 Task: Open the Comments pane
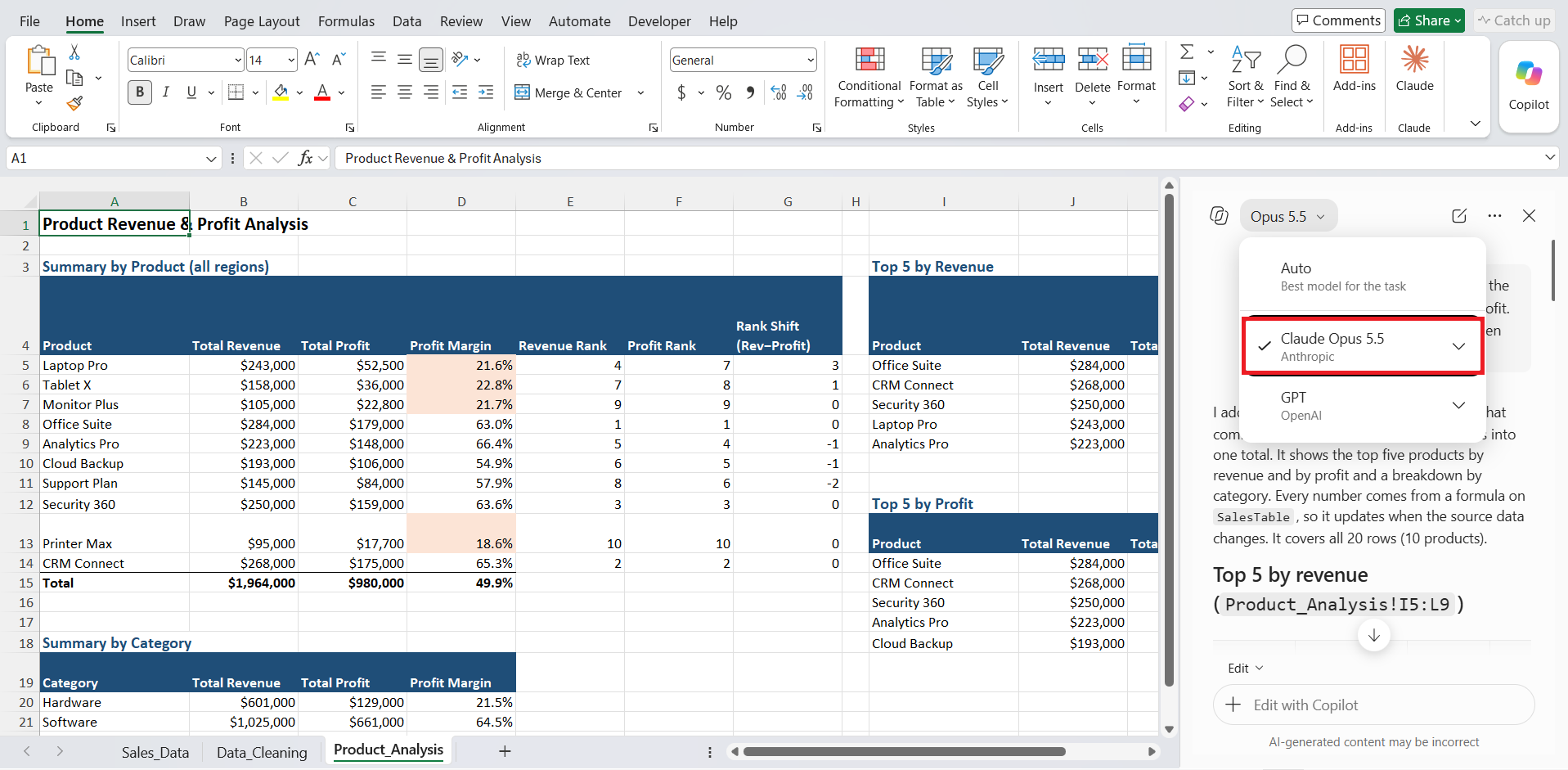1338,20
